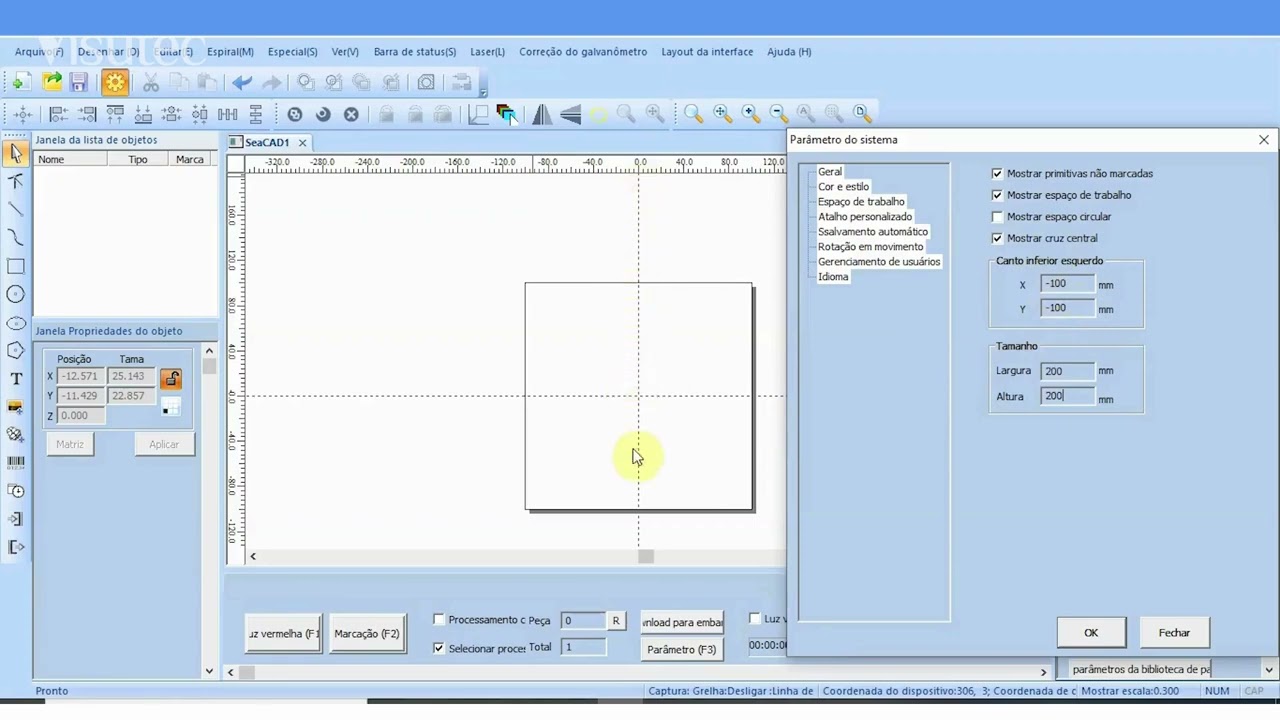Viewport: 1280px width, 720px height.
Task: Select the input port tool
Action: [15, 518]
